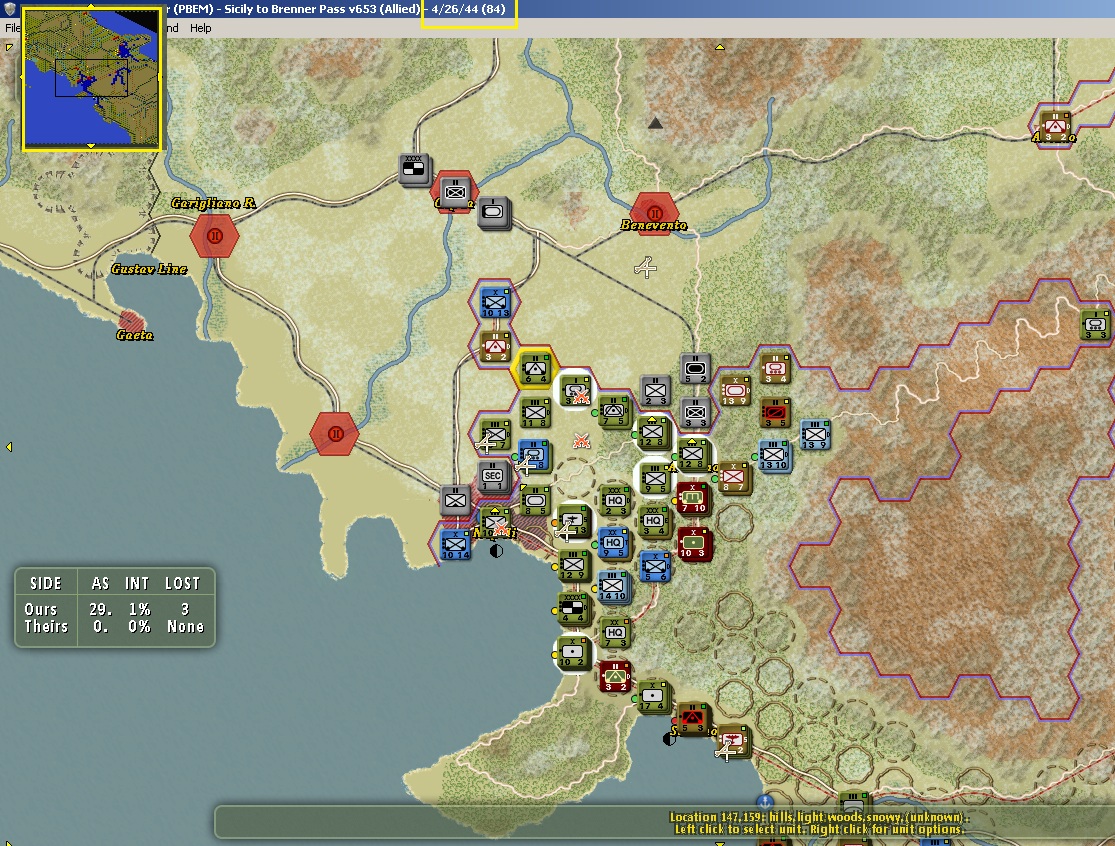The image size is (1115, 846).
Task: Select the brown brigade unit 13-9
Action: 735,390
